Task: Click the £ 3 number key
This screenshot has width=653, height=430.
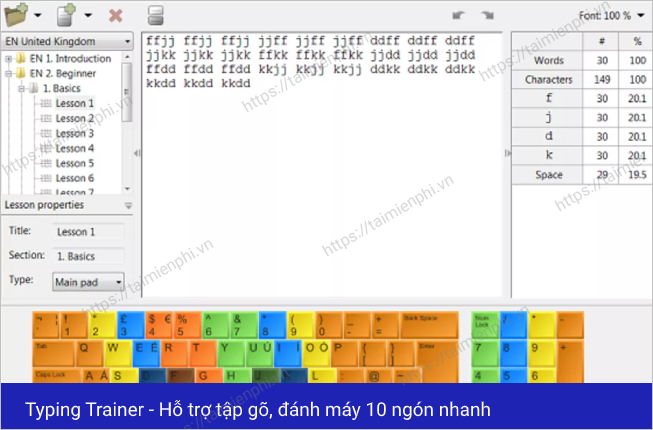Action: tap(131, 324)
